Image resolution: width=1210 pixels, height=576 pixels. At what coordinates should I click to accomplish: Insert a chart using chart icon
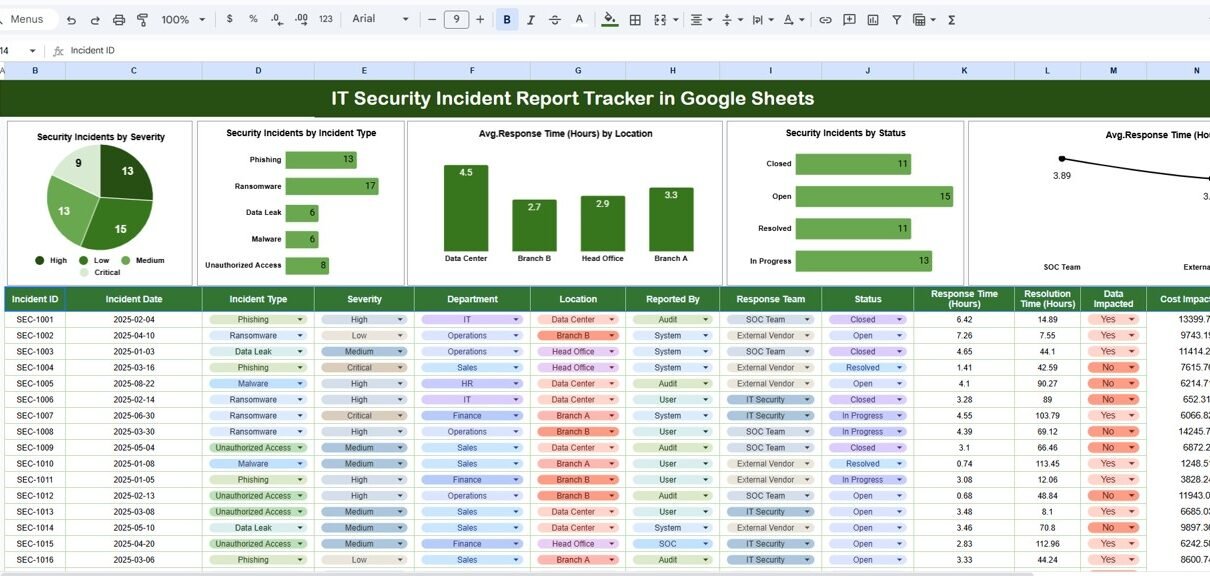[873, 20]
